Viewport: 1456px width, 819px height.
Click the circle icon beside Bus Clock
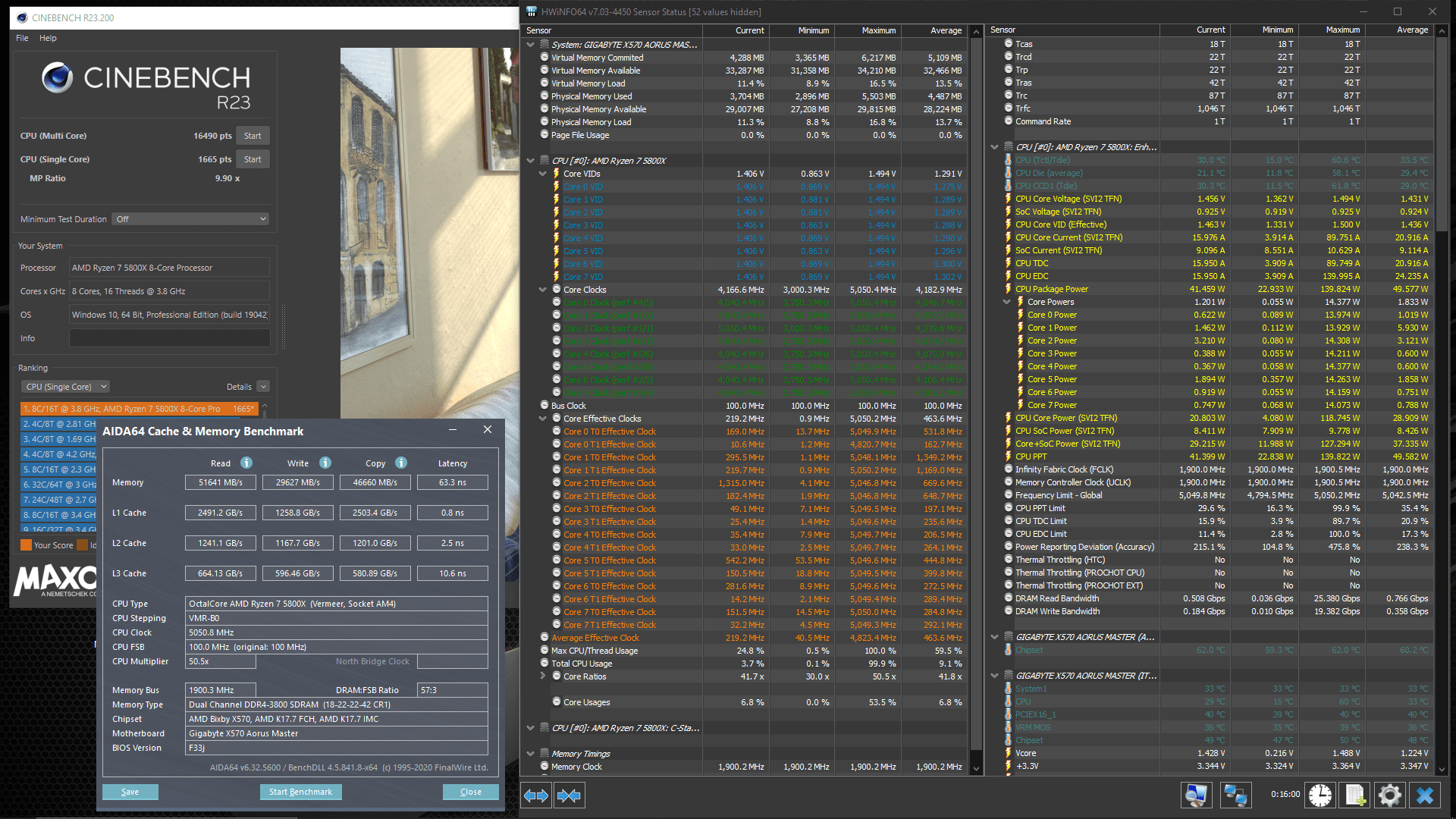click(544, 406)
